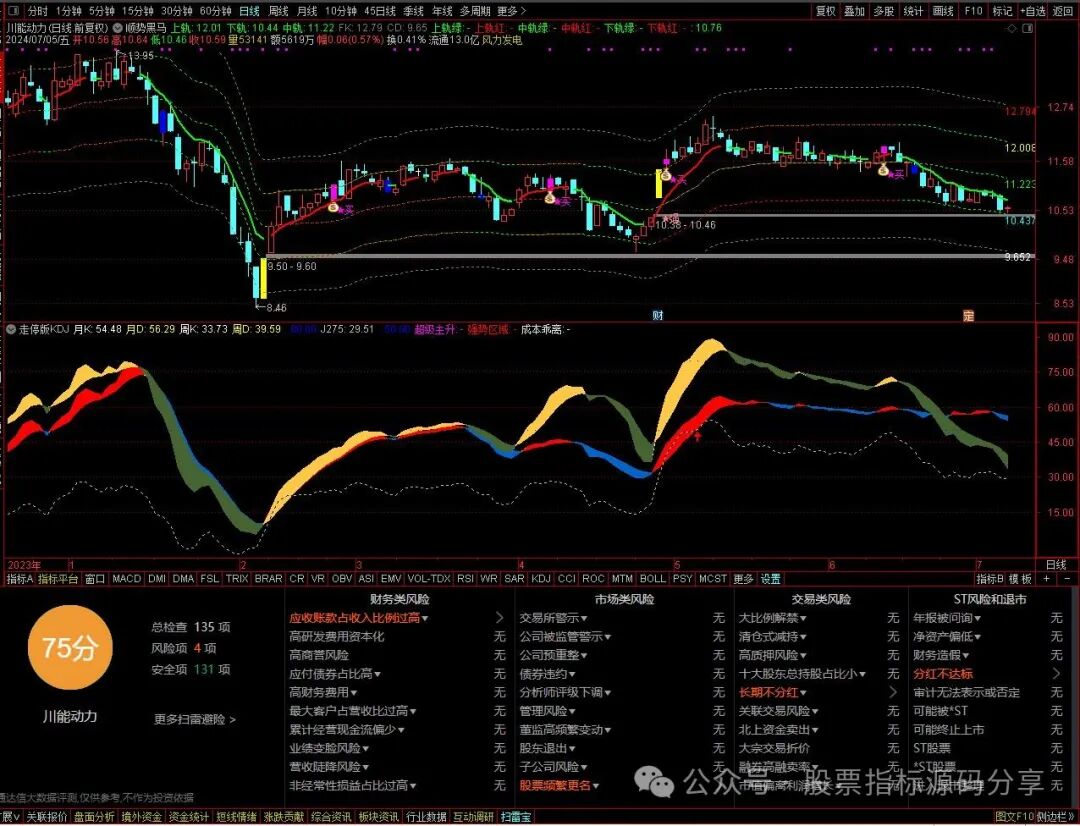This screenshot has height=826, width=1080.
Task: Open the arrow for 应收账款占收入比例过高
Action: pos(500,618)
